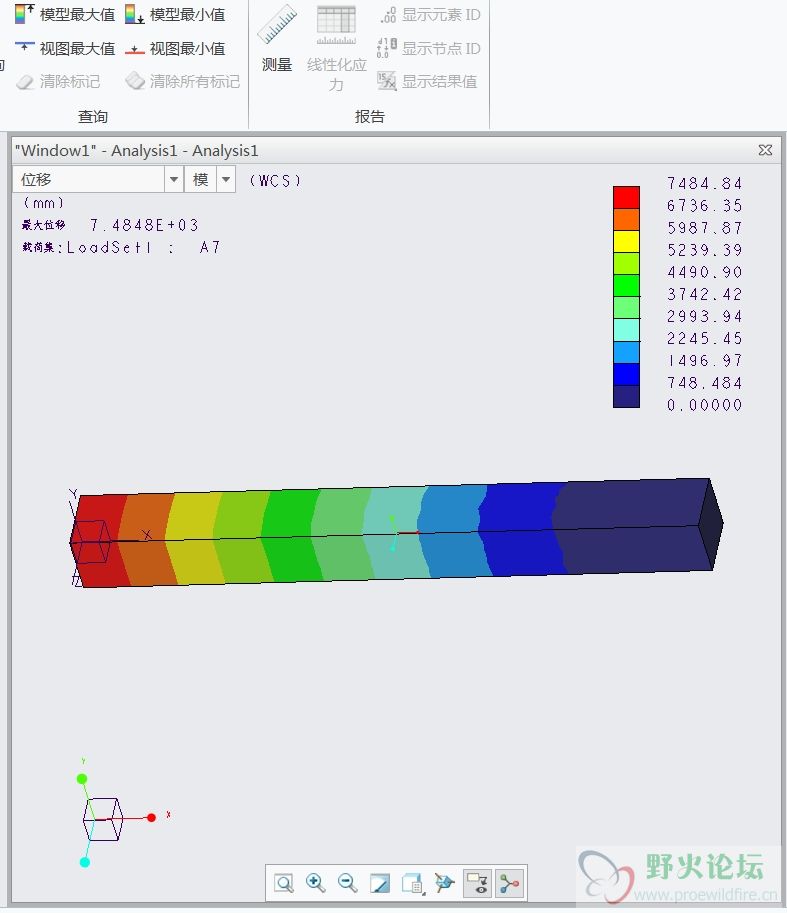
Task: Click the Model Max (模型最大值) icon
Action: [x=24, y=14]
